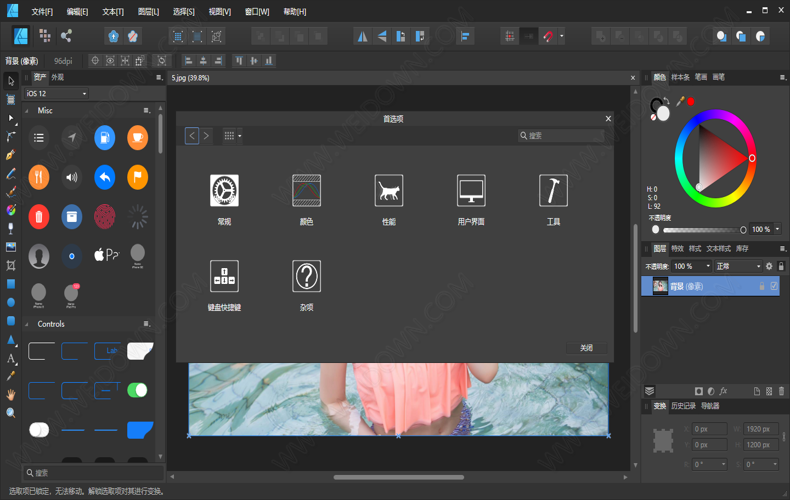Image resolution: width=790 pixels, height=500 pixels.
Task: Open the 性能 performance preferences icon
Action: click(x=388, y=191)
